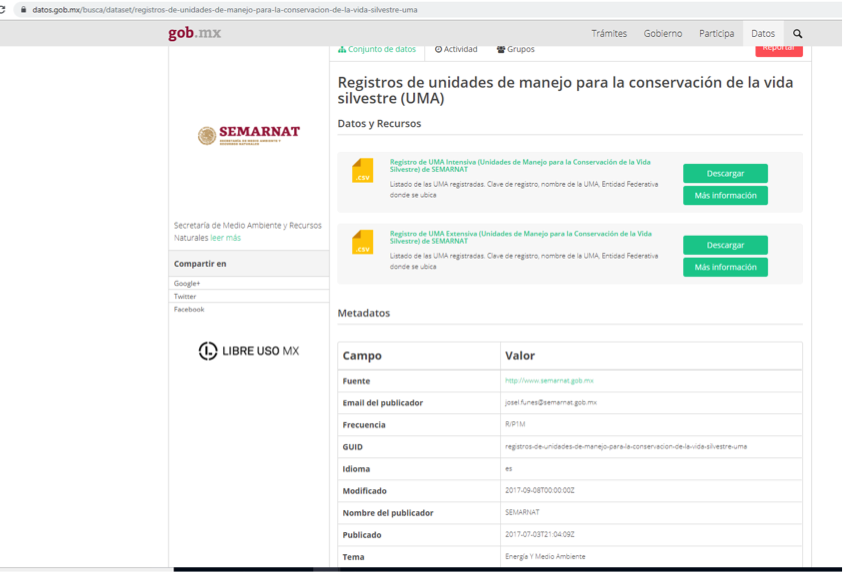
Task: Click the leer más link
Action: click(x=225, y=238)
